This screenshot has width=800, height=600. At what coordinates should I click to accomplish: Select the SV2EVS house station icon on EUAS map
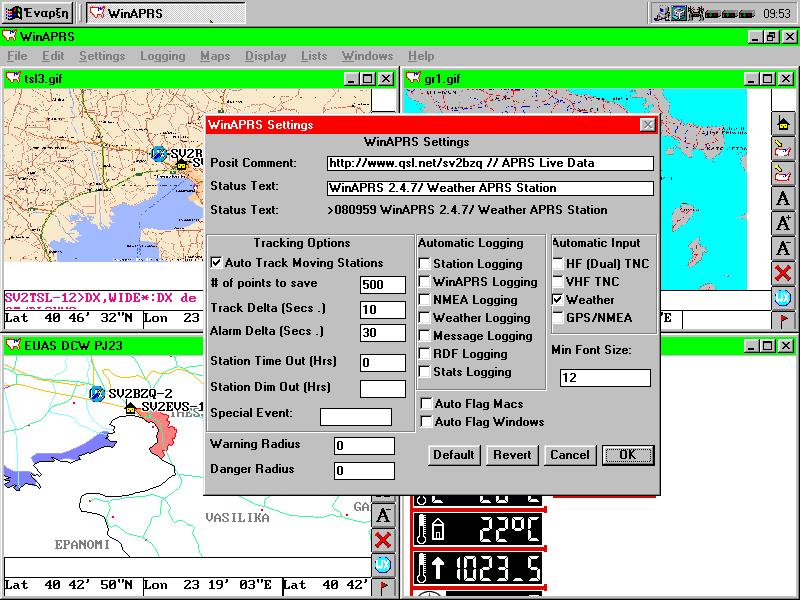(x=131, y=407)
